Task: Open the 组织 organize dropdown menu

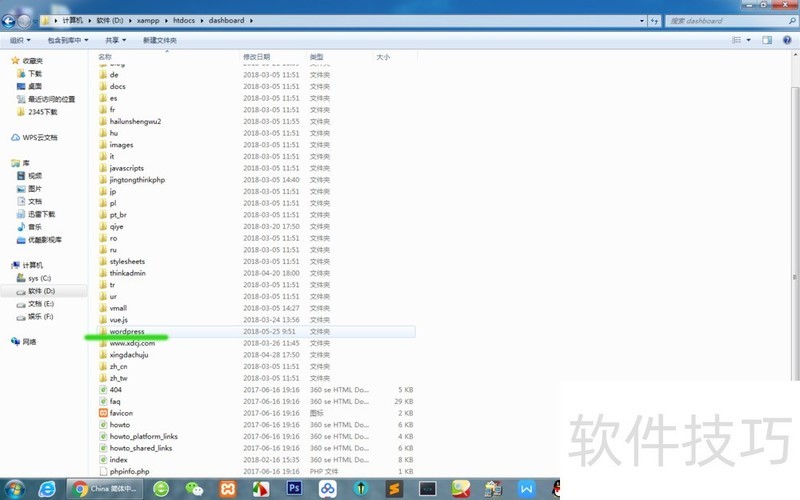Action: 19,40
